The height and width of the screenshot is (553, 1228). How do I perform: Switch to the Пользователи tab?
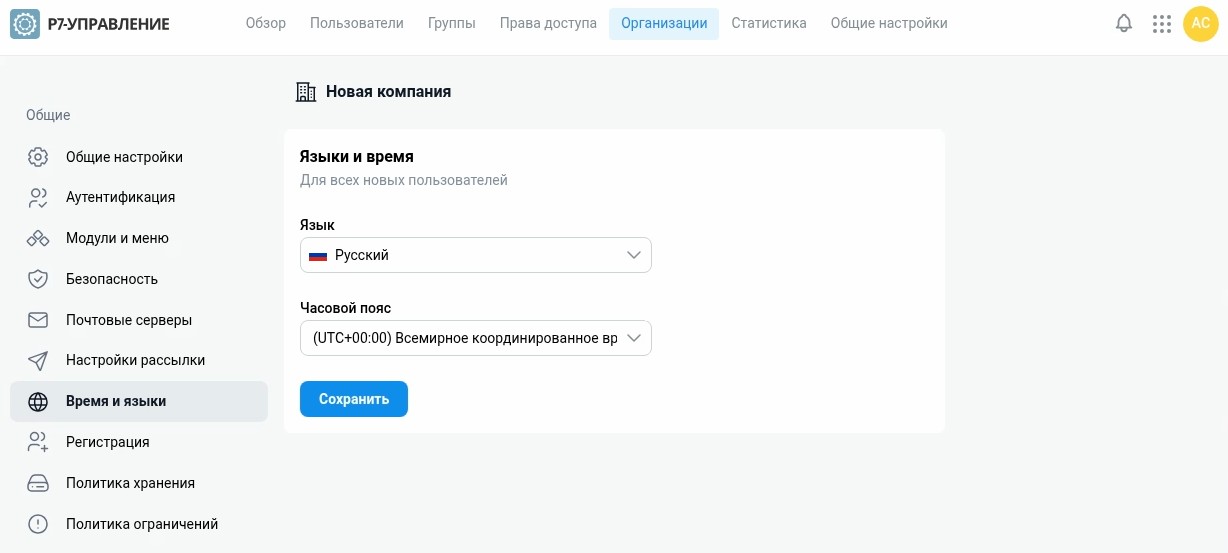(357, 23)
